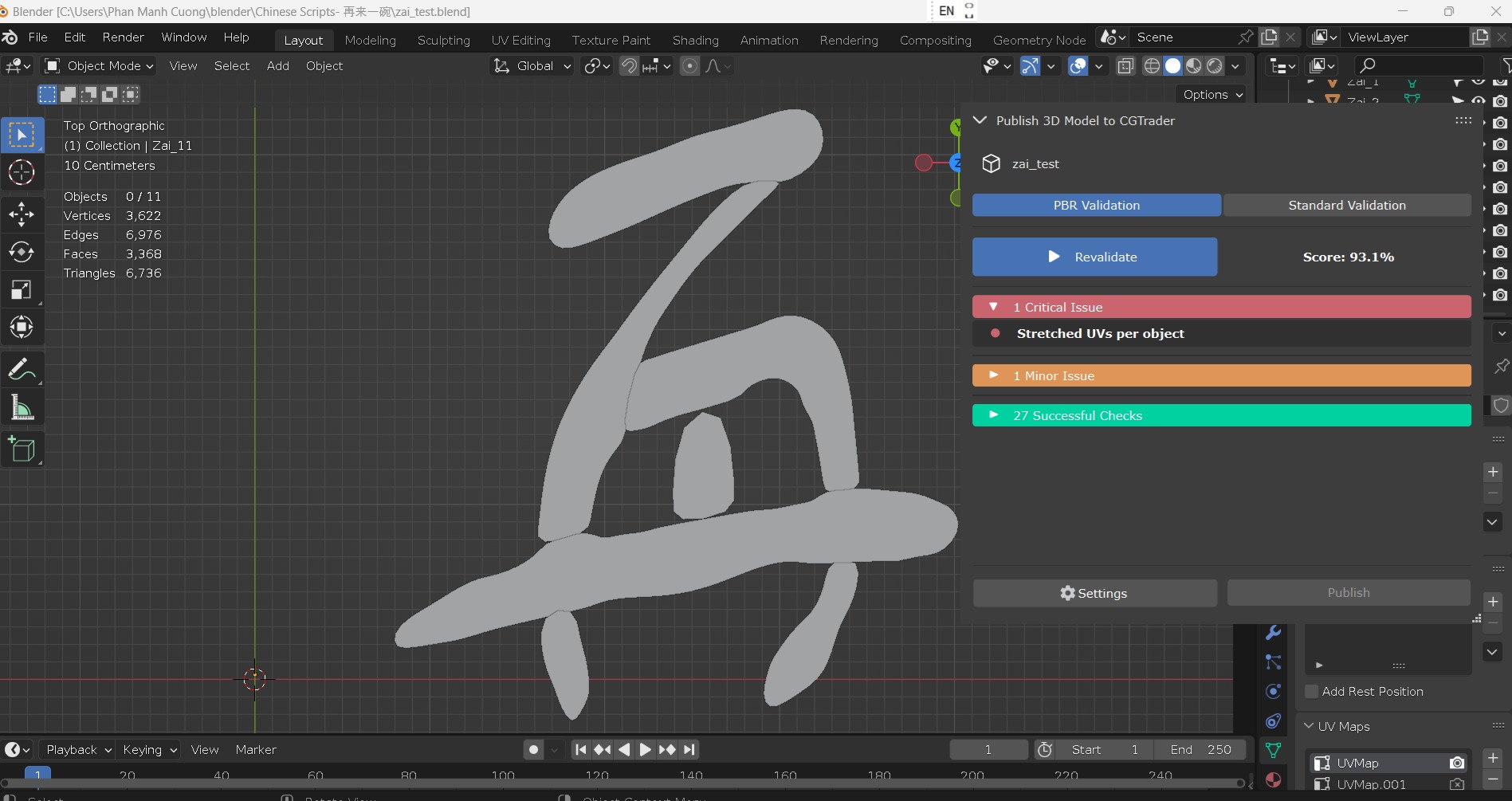This screenshot has height=801, width=1512.
Task: Choose the Measure tool
Action: (x=22, y=409)
